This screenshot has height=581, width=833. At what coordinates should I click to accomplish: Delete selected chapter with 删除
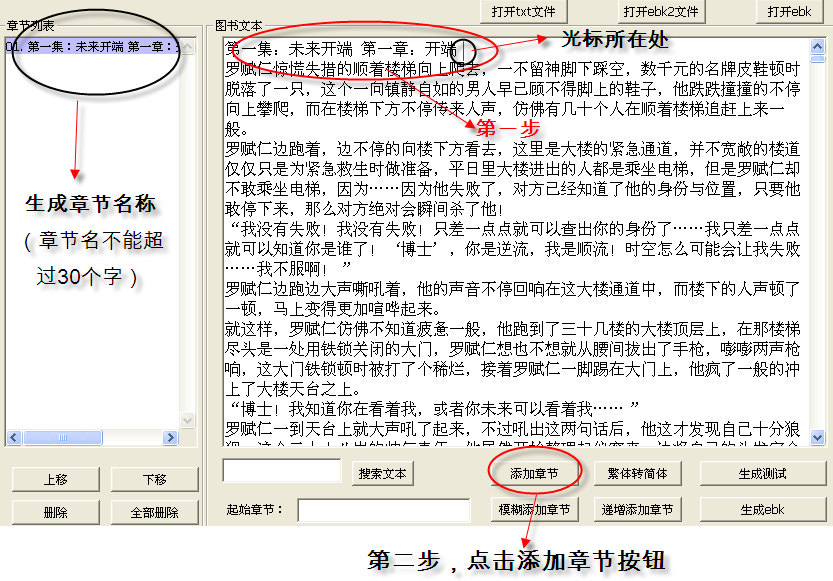pos(54,512)
